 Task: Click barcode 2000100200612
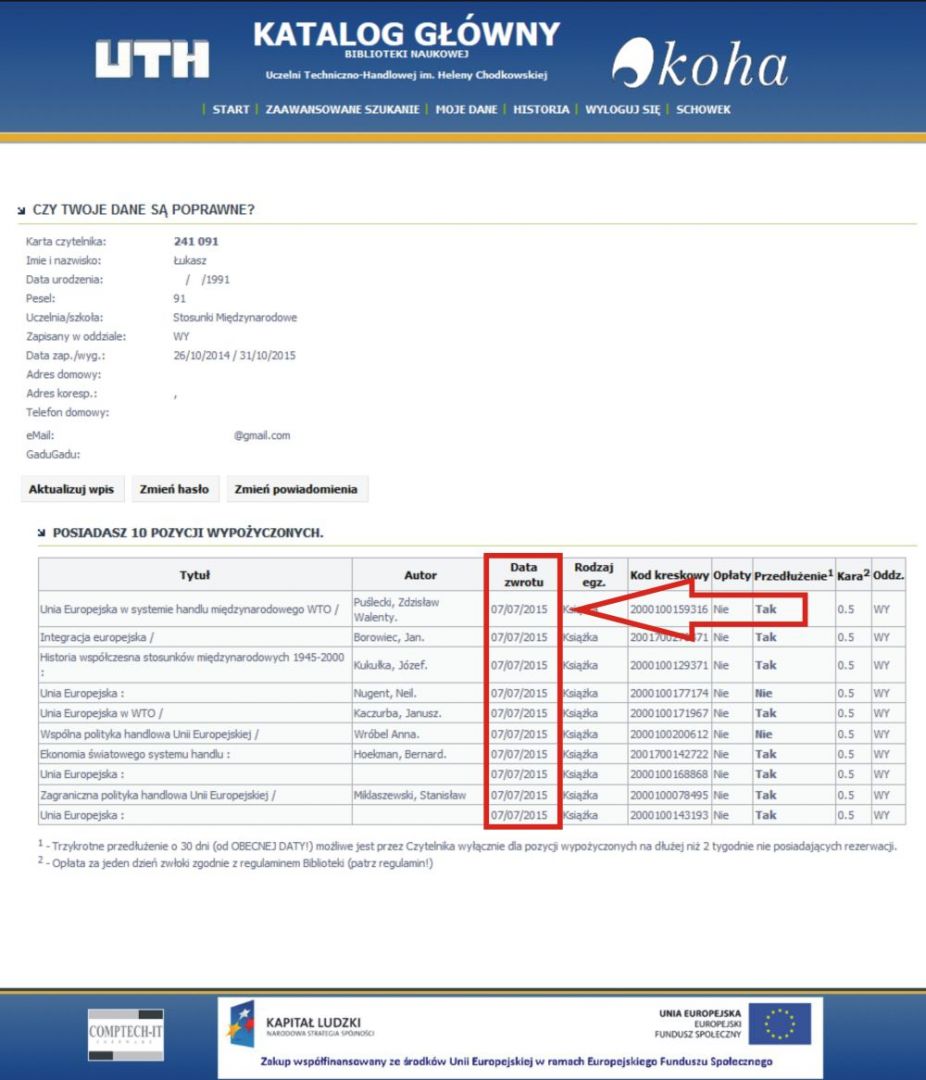coord(669,734)
